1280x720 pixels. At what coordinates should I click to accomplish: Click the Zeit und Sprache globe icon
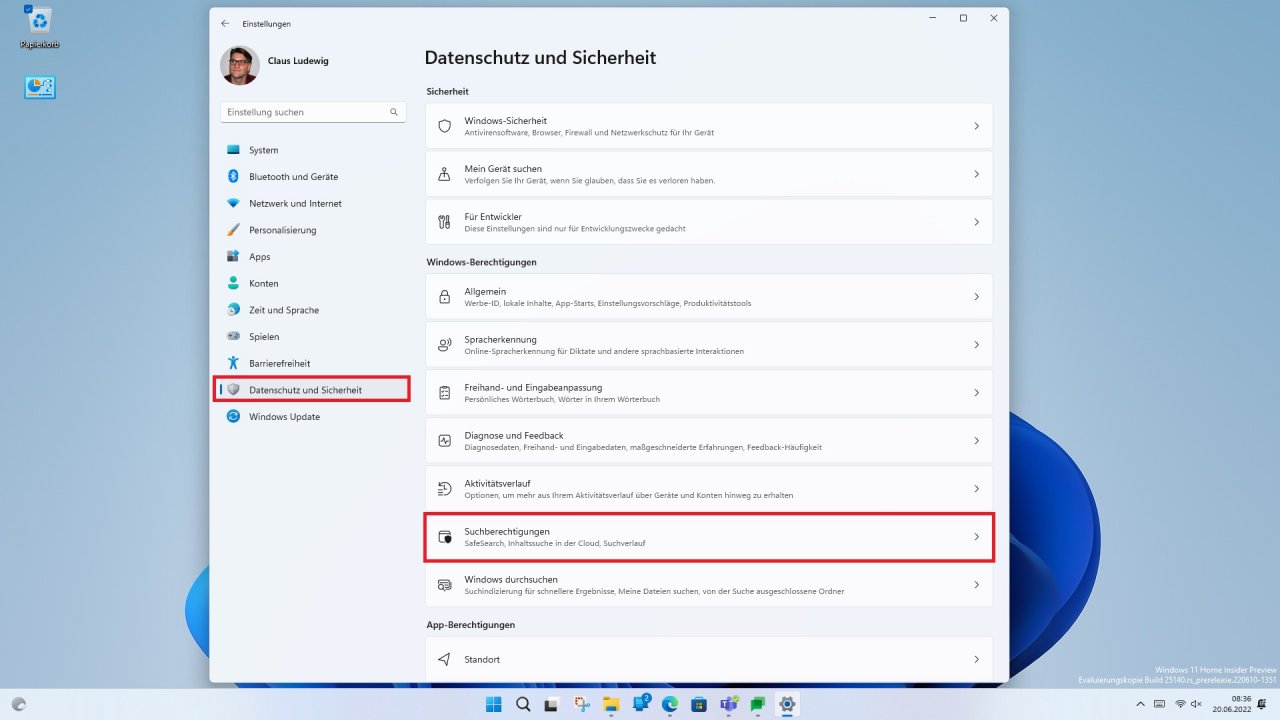click(233, 310)
